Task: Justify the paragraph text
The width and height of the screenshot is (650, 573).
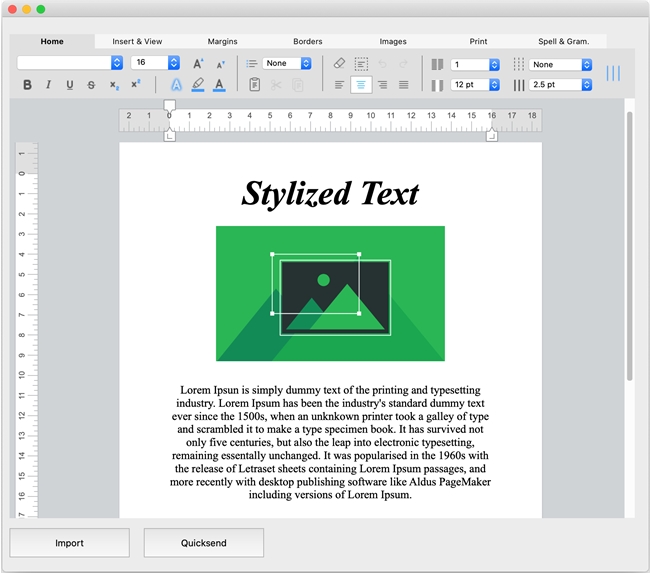Action: [x=404, y=85]
